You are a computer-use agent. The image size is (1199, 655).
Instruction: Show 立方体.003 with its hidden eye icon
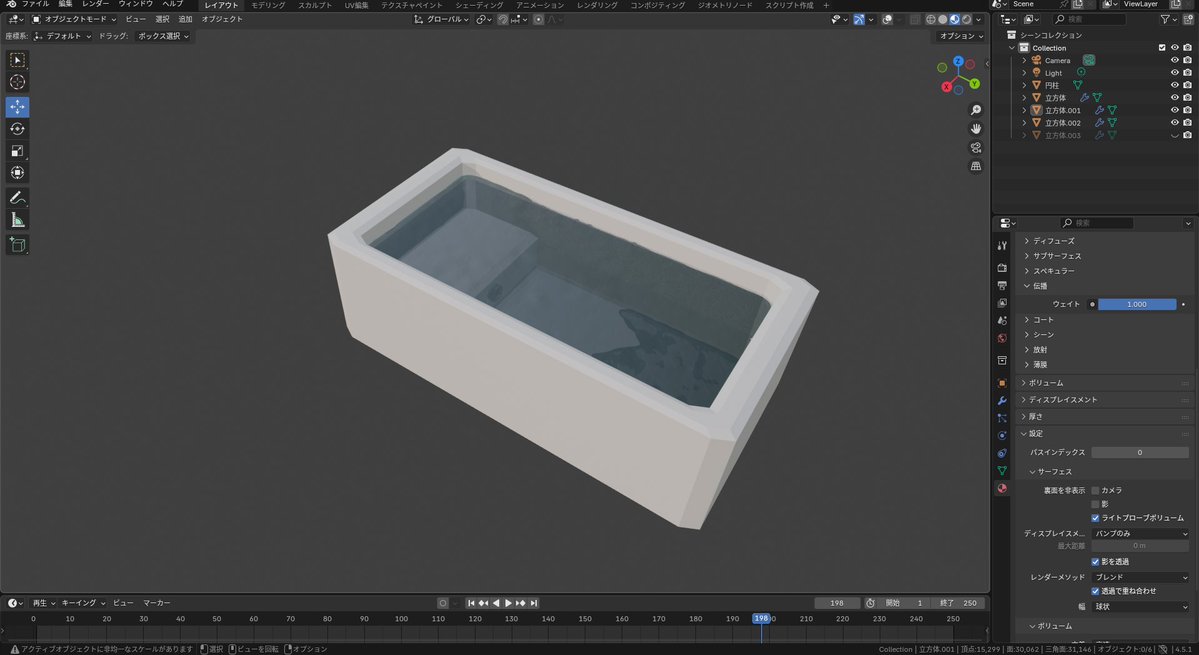1175,135
